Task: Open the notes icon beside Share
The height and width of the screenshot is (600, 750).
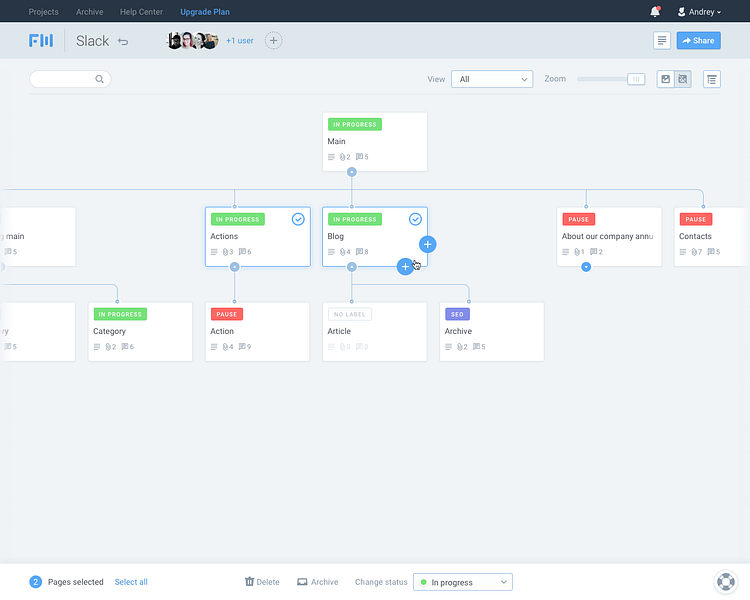Action: [x=662, y=41]
